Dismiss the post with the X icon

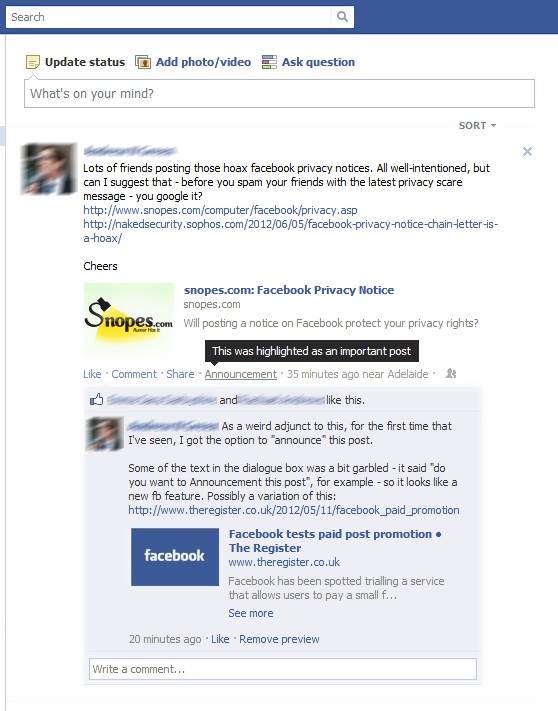[x=527, y=151]
